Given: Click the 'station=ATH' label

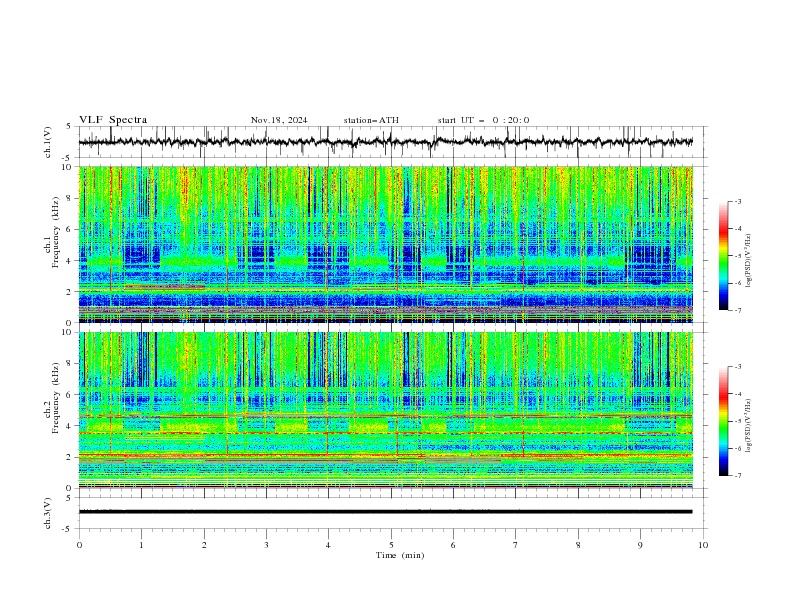Looking at the screenshot, I should click(x=371, y=120).
